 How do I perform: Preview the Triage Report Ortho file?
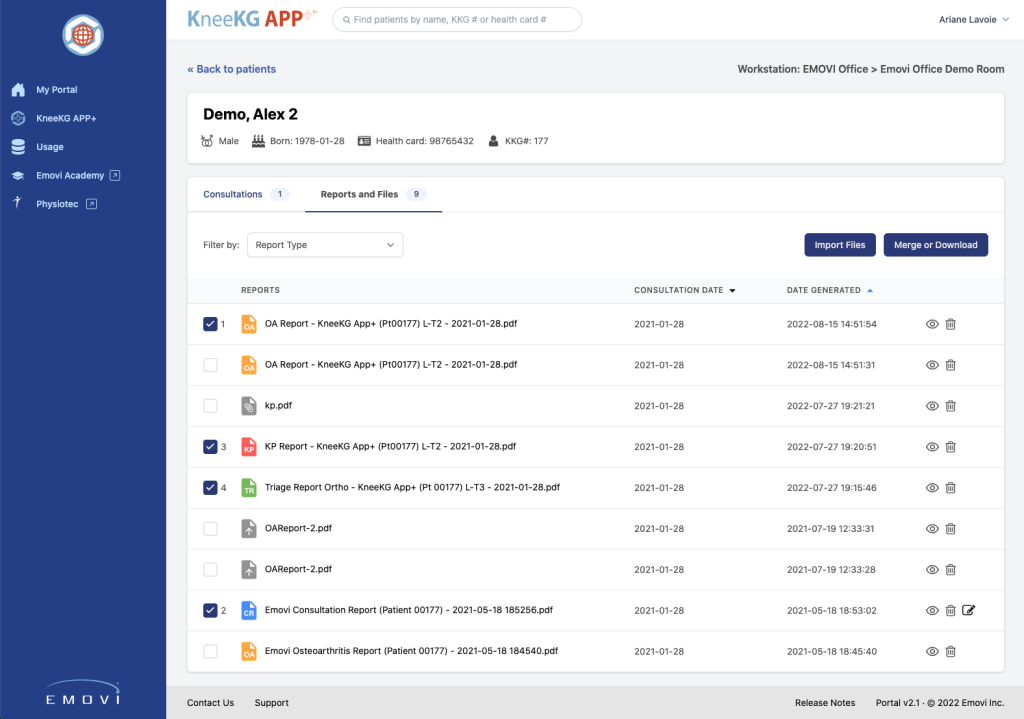tap(932, 488)
